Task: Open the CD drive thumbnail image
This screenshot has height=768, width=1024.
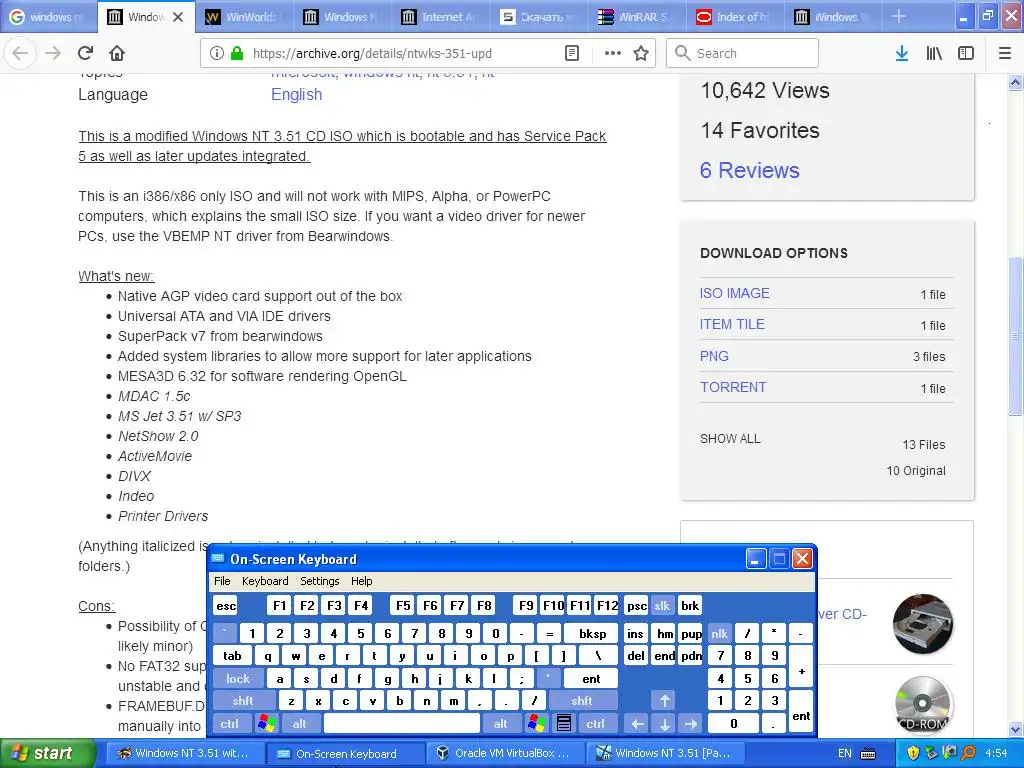Action: point(923,624)
